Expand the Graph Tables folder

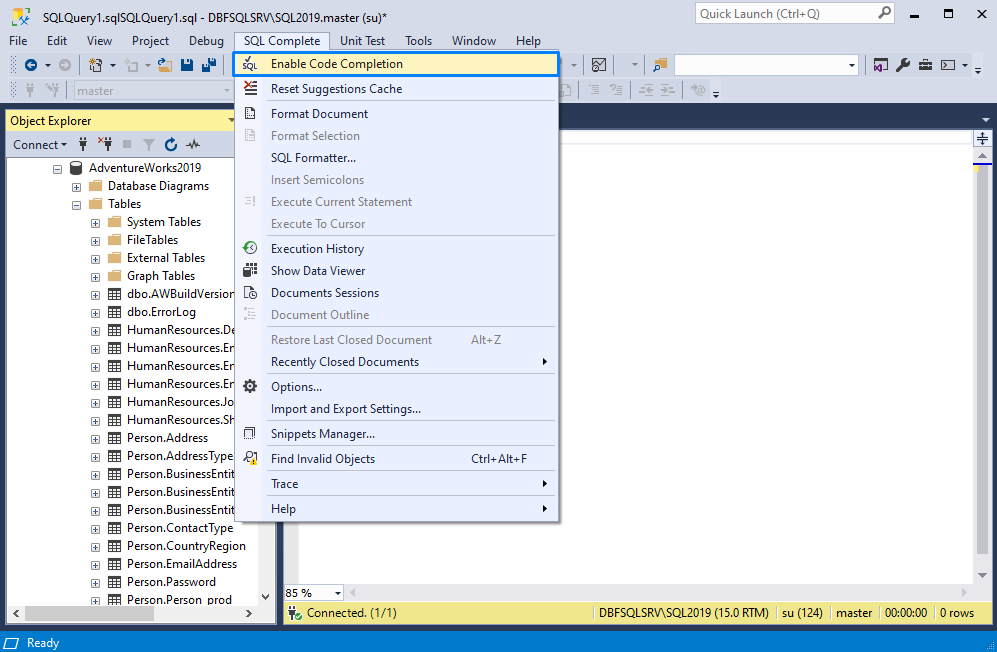[95, 277]
